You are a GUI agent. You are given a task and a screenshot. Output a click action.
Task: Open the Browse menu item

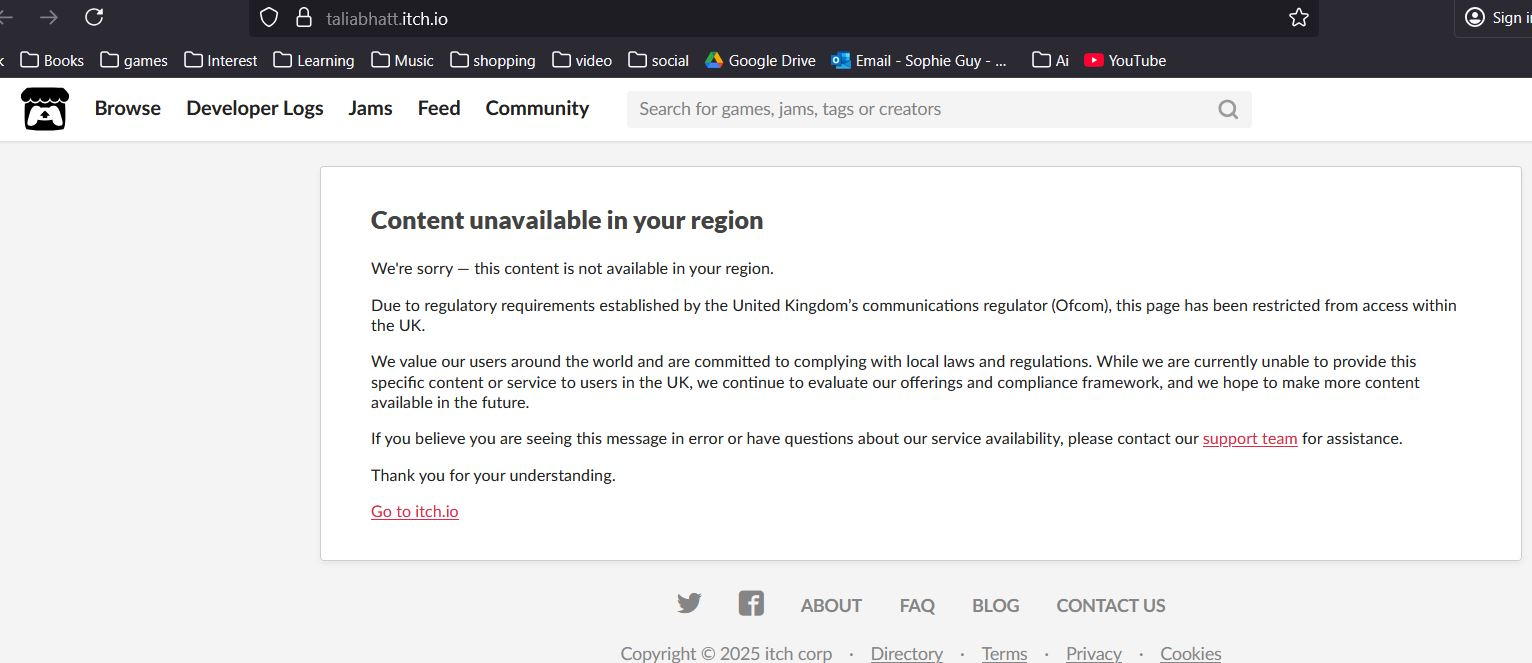click(127, 108)
